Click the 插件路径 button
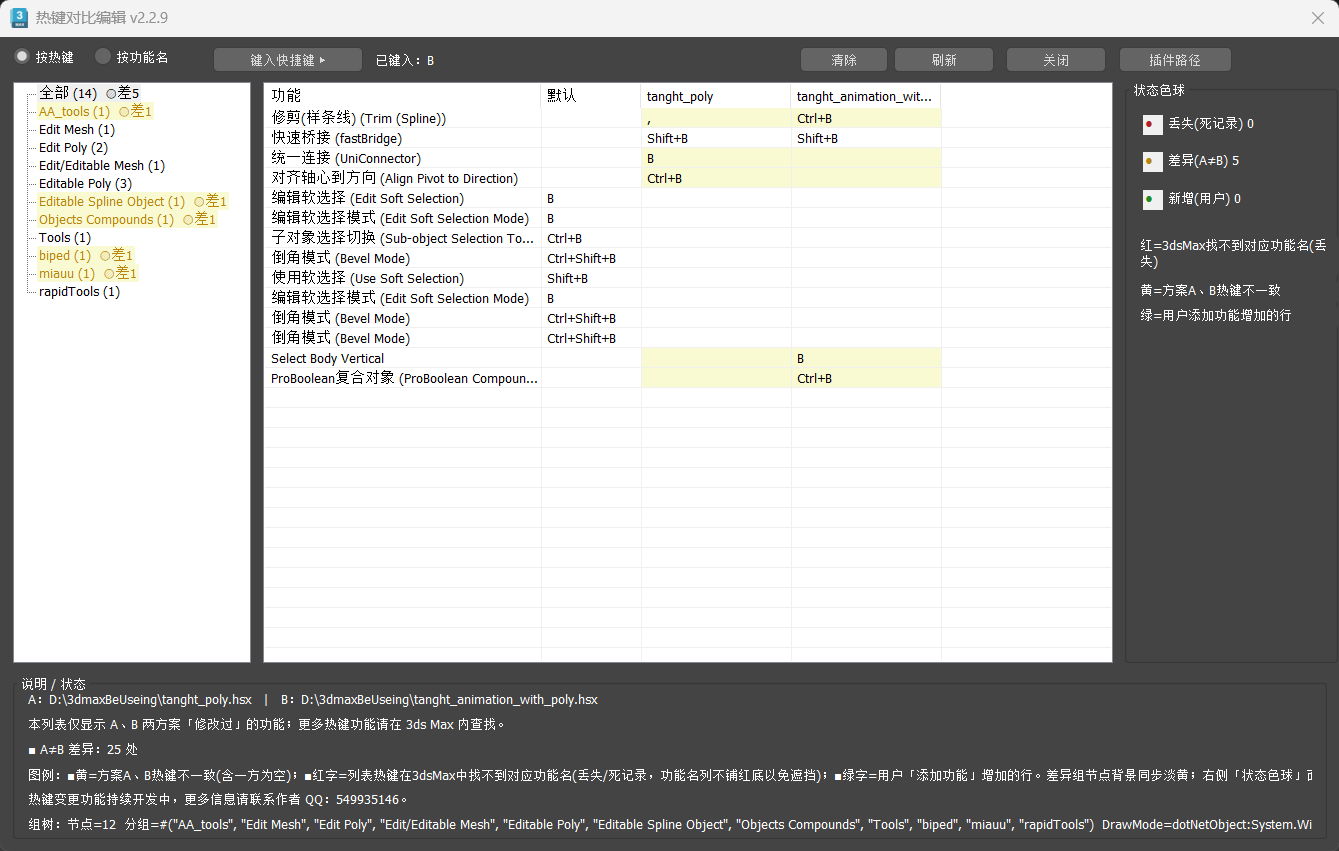This screenshot has height=851, width=1339. coord(1175,60)
